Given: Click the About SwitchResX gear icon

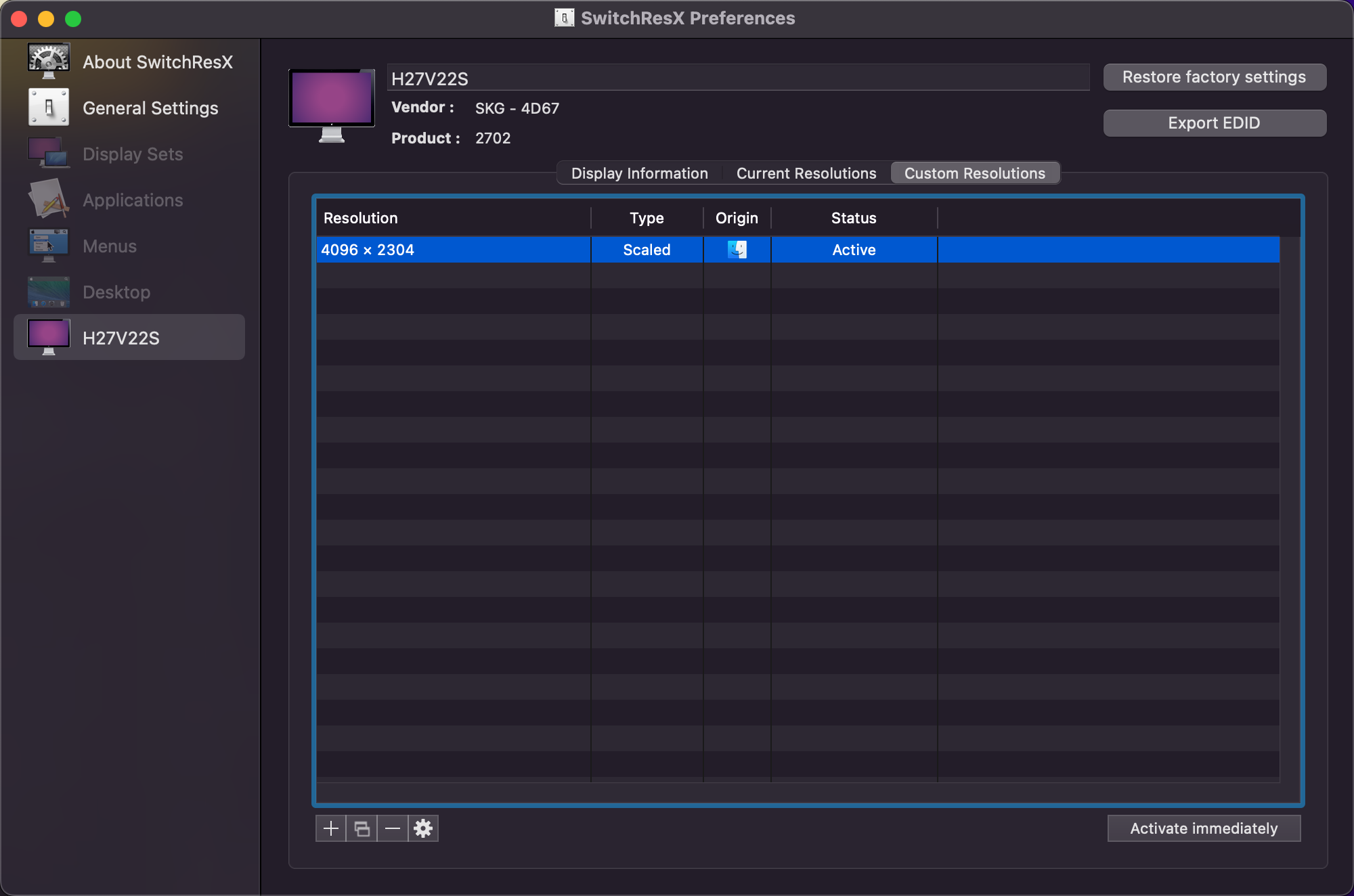Looking at the screenshot, I should coord(49,60).
